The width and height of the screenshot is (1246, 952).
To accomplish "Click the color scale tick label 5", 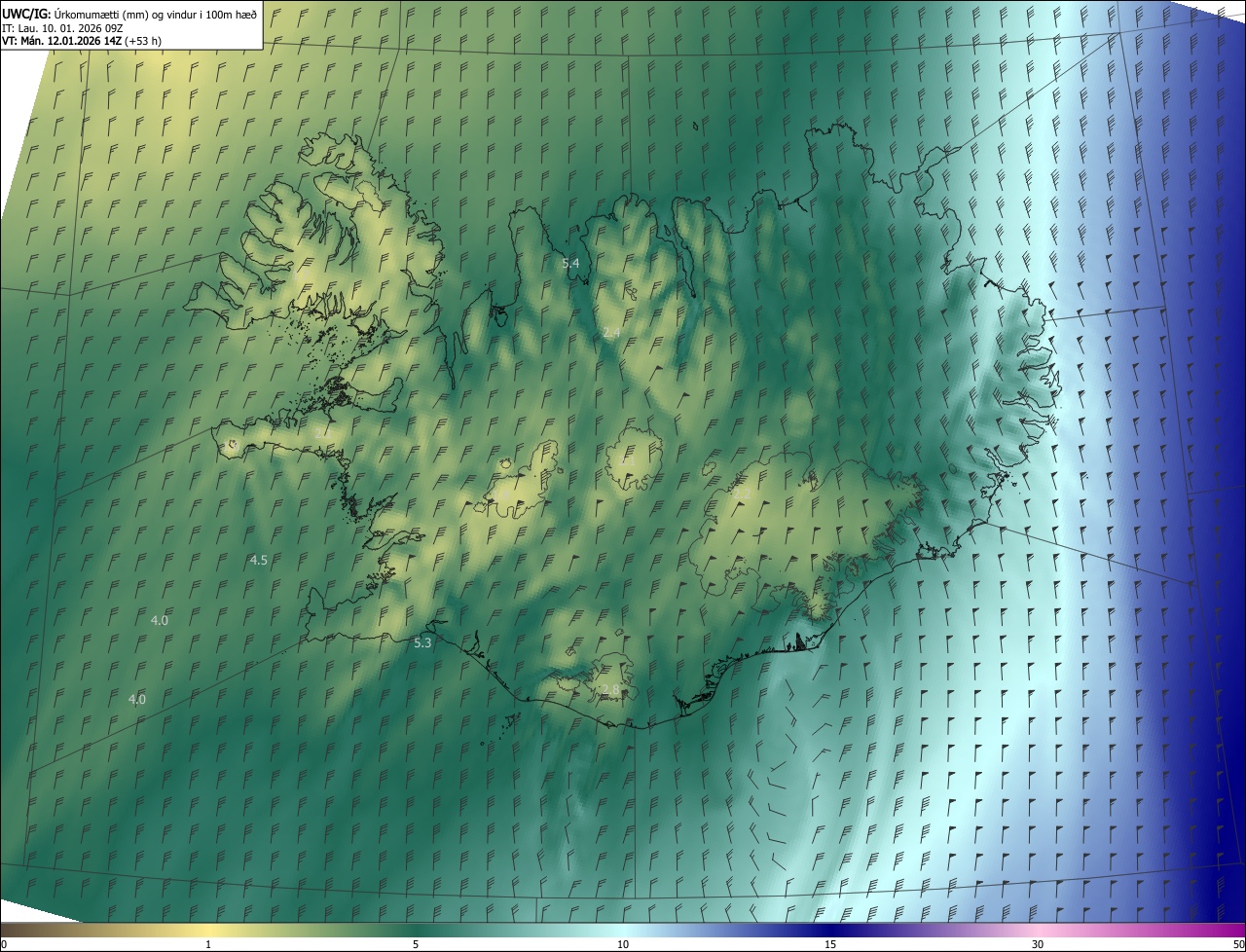I will coord(416,944).
